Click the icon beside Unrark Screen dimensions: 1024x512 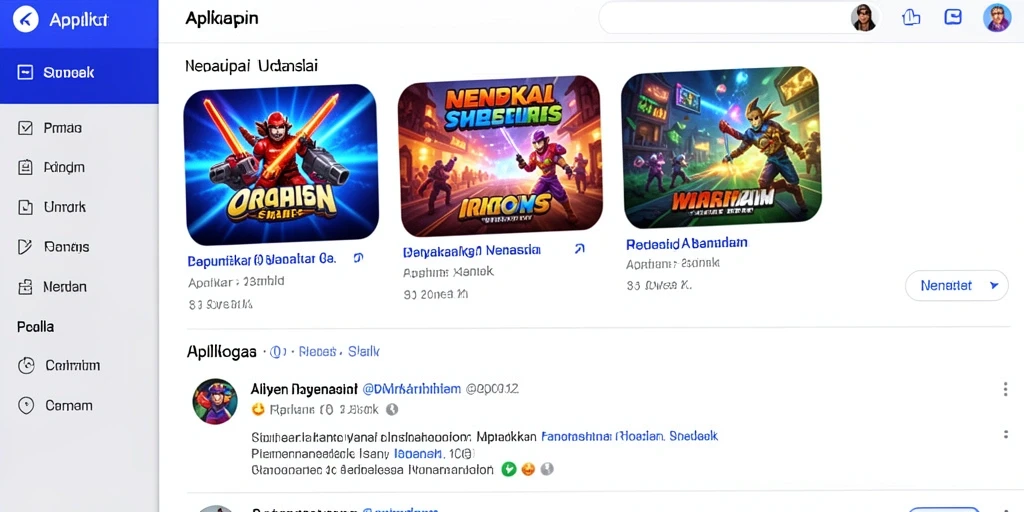click(x=25, y=208)
